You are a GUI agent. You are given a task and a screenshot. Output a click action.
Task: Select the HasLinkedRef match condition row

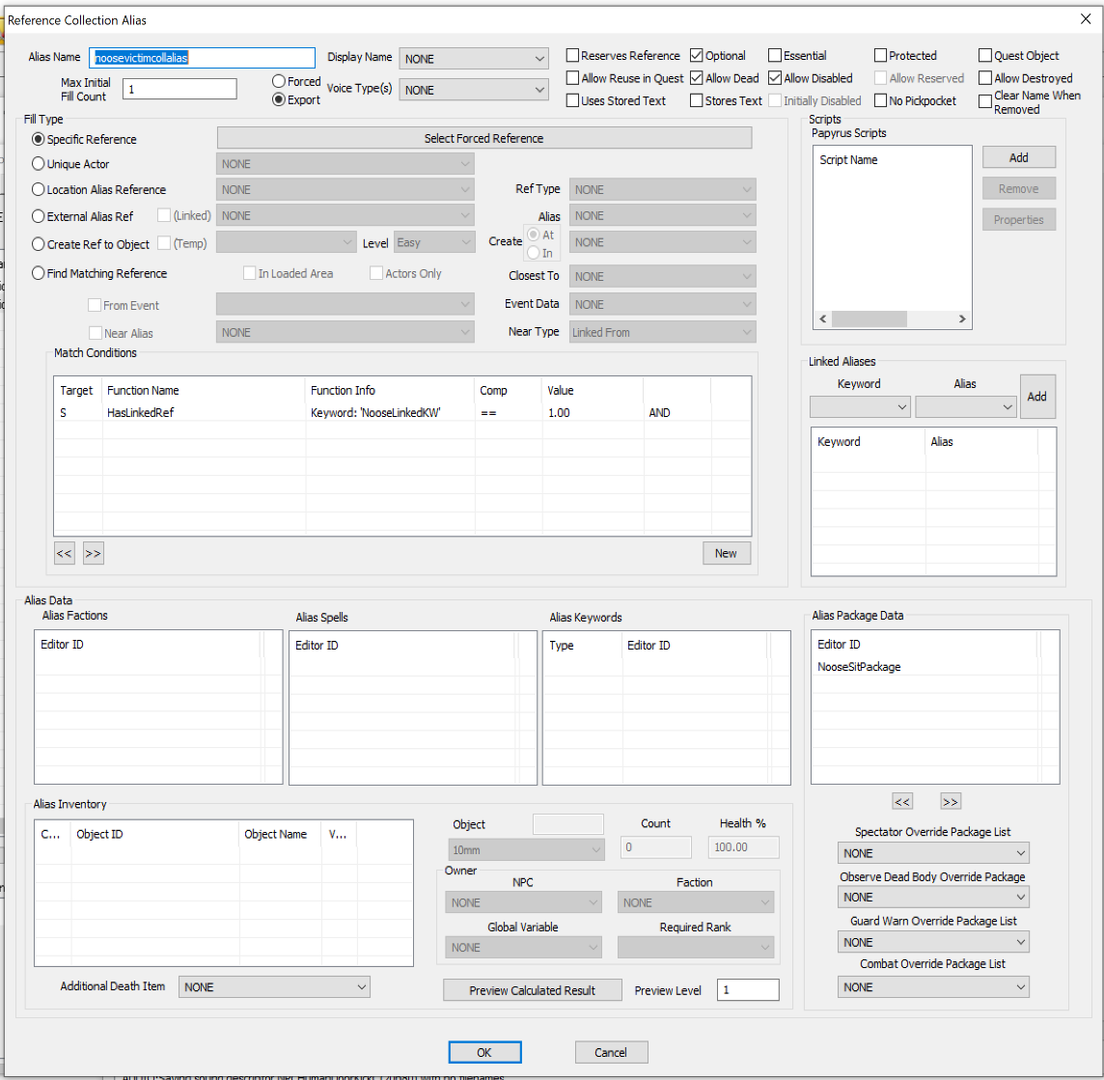point(402,413)
